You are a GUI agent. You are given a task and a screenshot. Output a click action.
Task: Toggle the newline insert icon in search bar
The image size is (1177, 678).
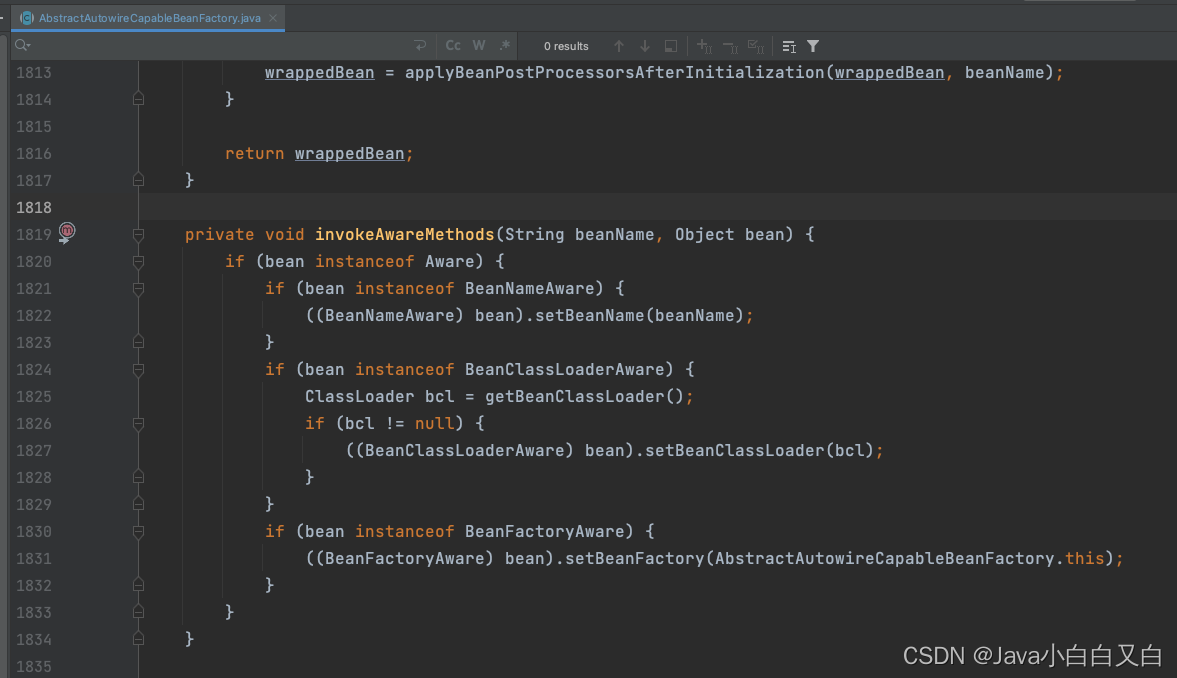(419, 45)
